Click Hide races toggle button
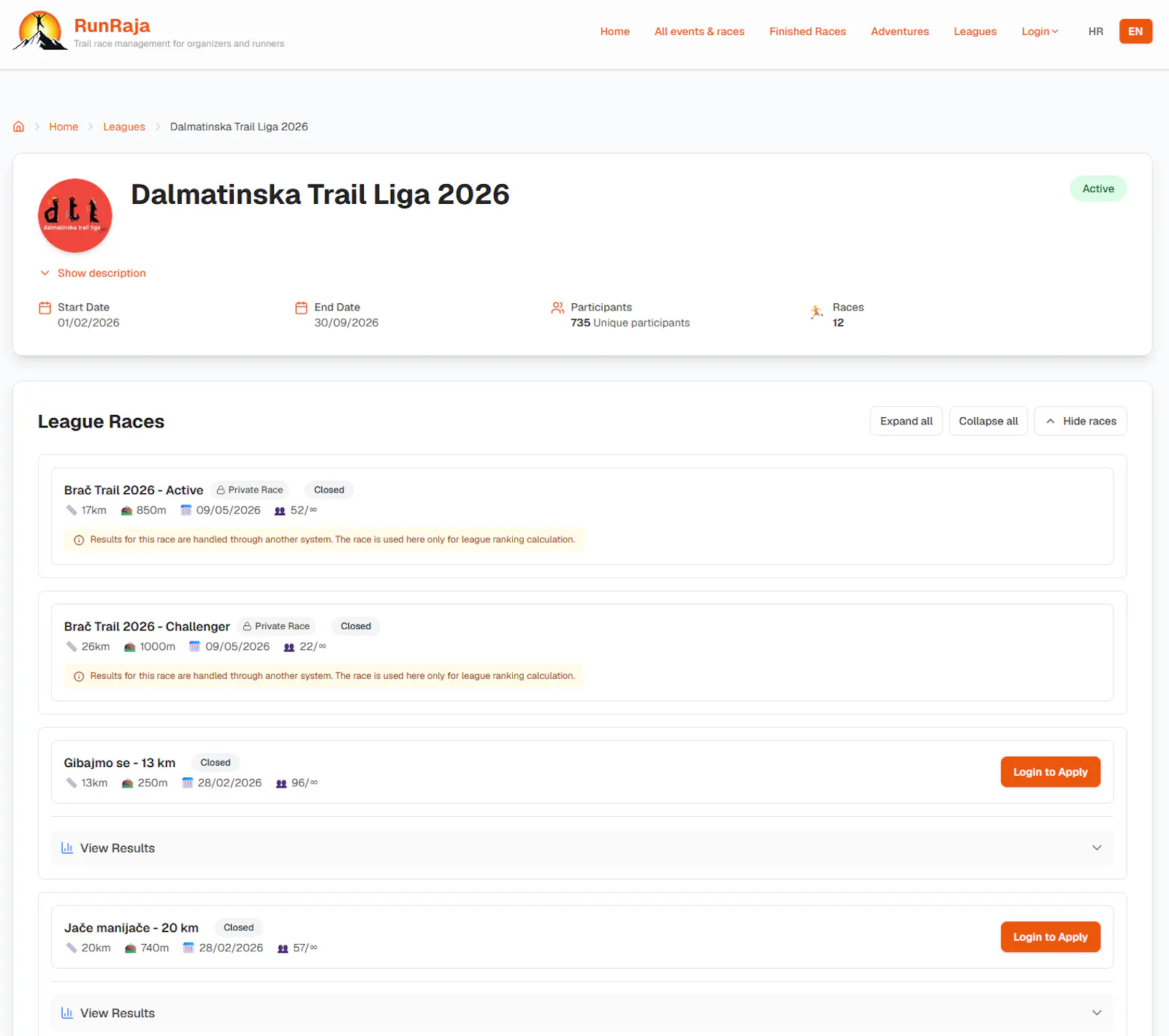Screen dimensions: 1169x1036 pyautogui.click(x=1081, y=421)
